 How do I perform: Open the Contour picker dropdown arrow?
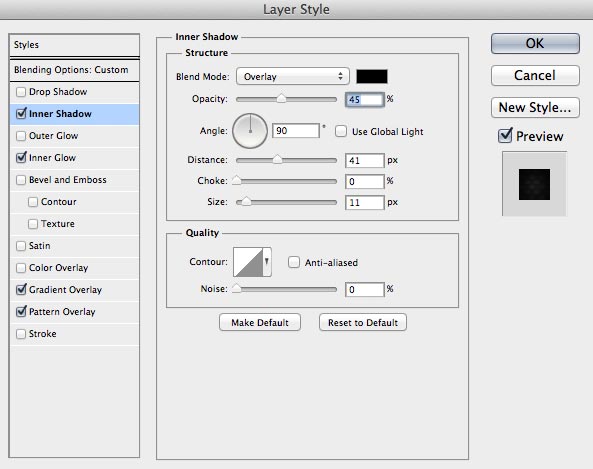coord(267,262)
